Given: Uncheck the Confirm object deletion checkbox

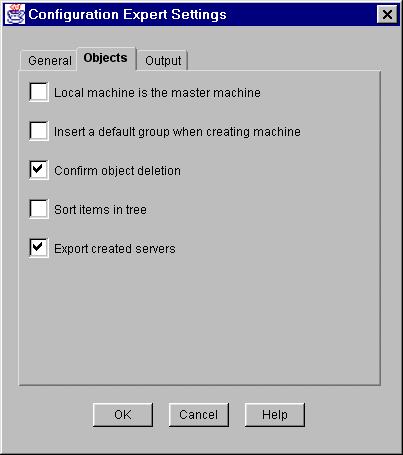Looking at the screenshot, I should tap(39, 170).
